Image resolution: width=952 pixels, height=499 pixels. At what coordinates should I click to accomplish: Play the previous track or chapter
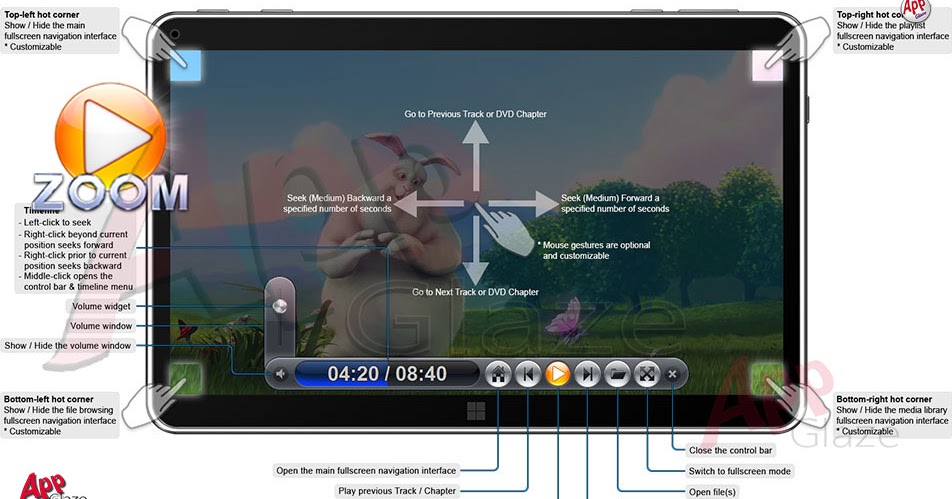528,374
